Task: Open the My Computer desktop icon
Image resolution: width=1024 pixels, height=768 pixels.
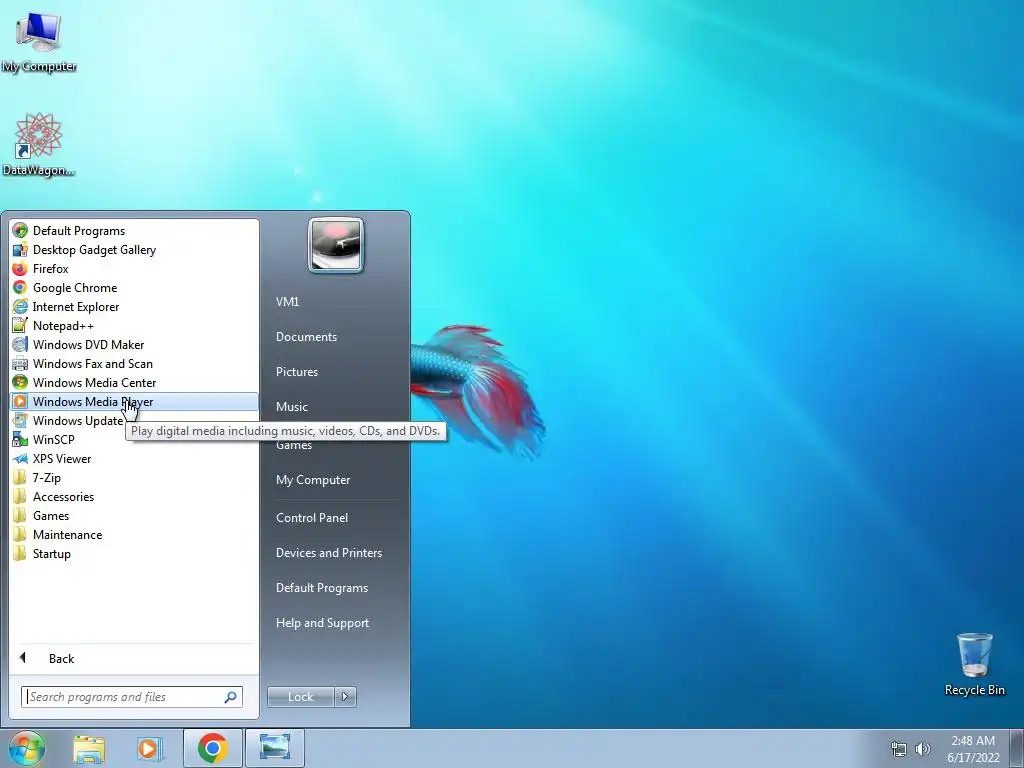Action: pos(39,40)
